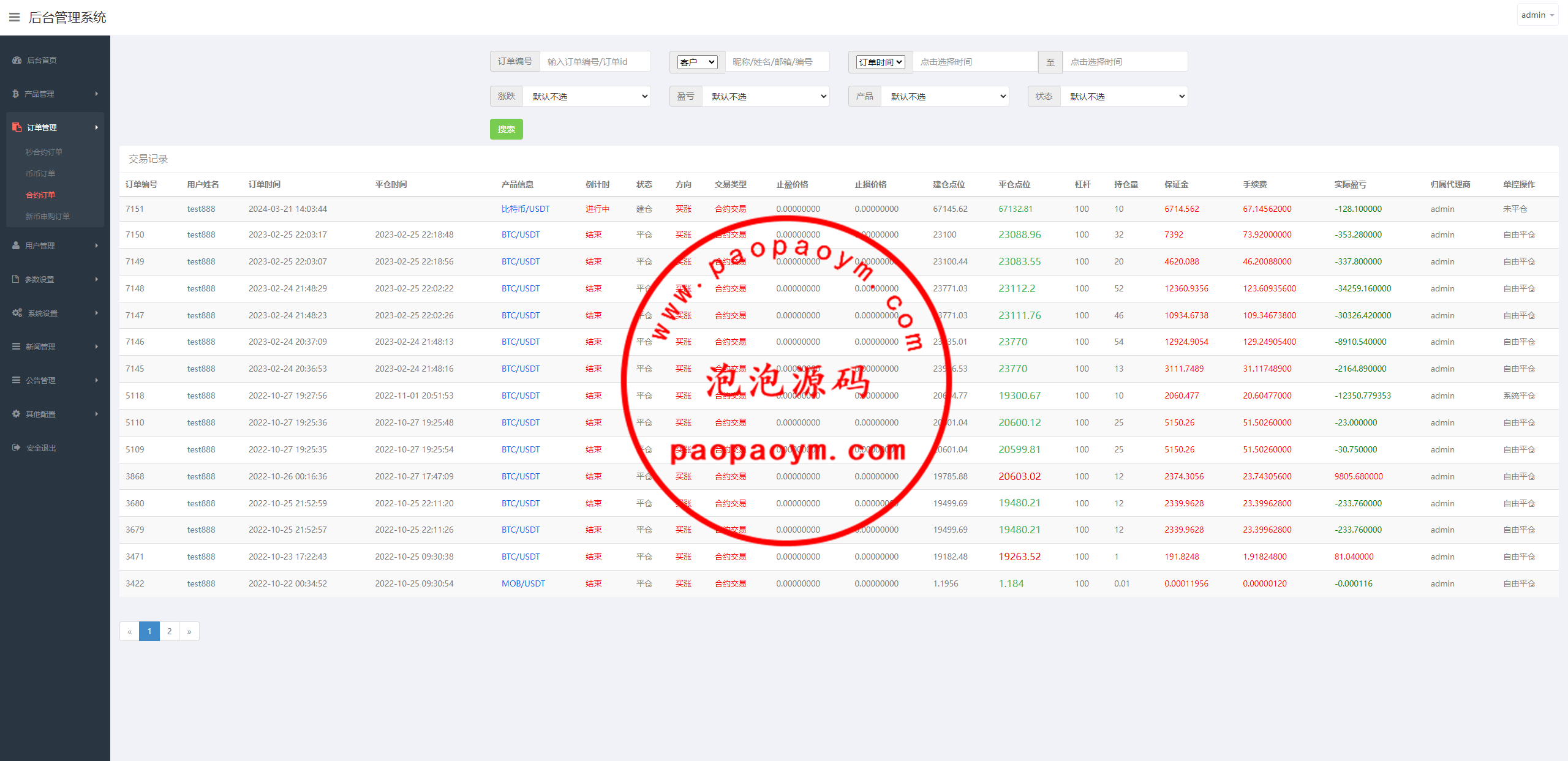
Task: Click 未平仓 in order 7151 row
Action: pyautogui.click(x=1515, y=209)
